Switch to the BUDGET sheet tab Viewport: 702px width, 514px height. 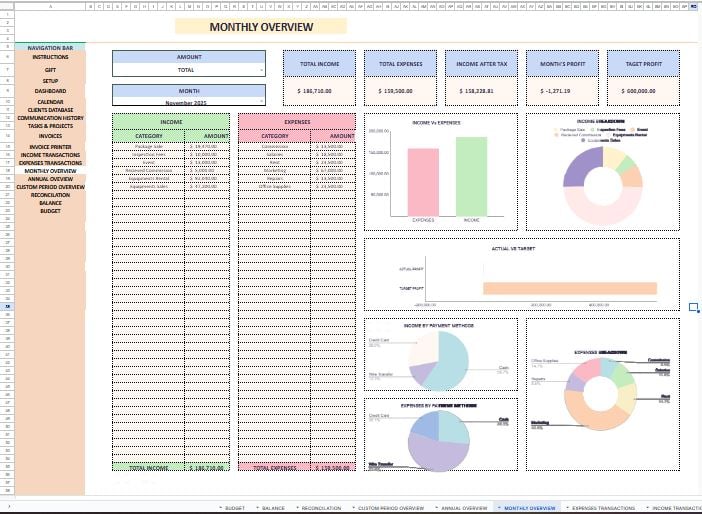click(x=235, y=508)
